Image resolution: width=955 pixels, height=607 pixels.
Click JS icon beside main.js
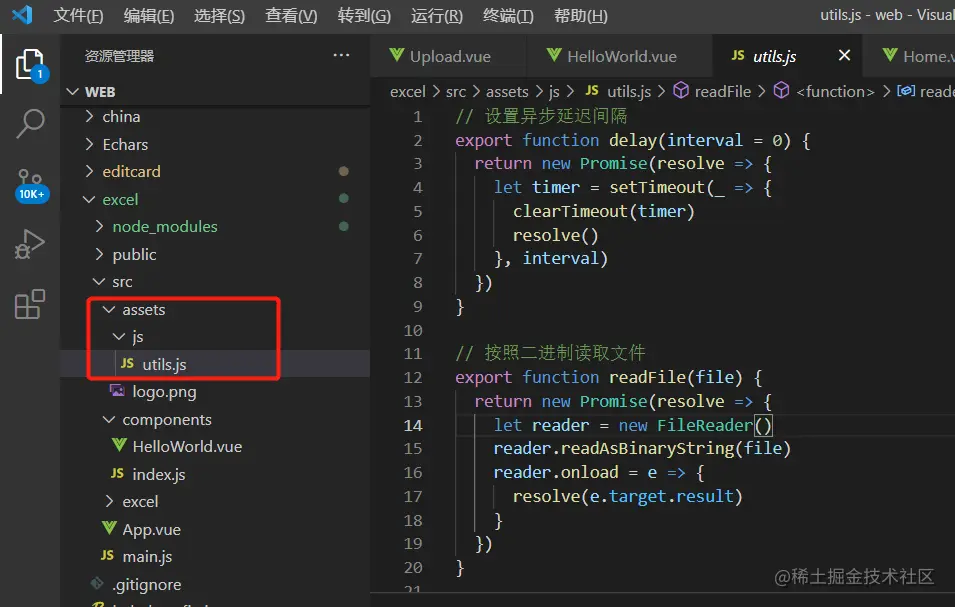[x=107, y=555]
